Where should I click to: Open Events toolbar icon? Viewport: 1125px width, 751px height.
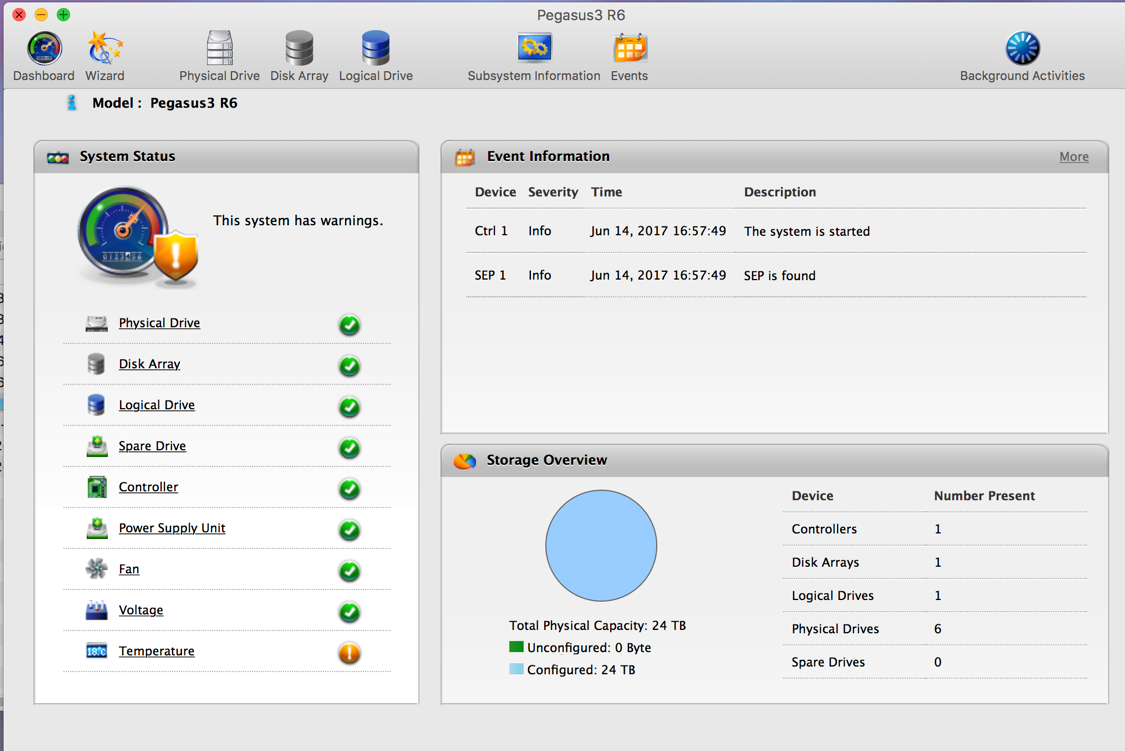coord(629,56)
